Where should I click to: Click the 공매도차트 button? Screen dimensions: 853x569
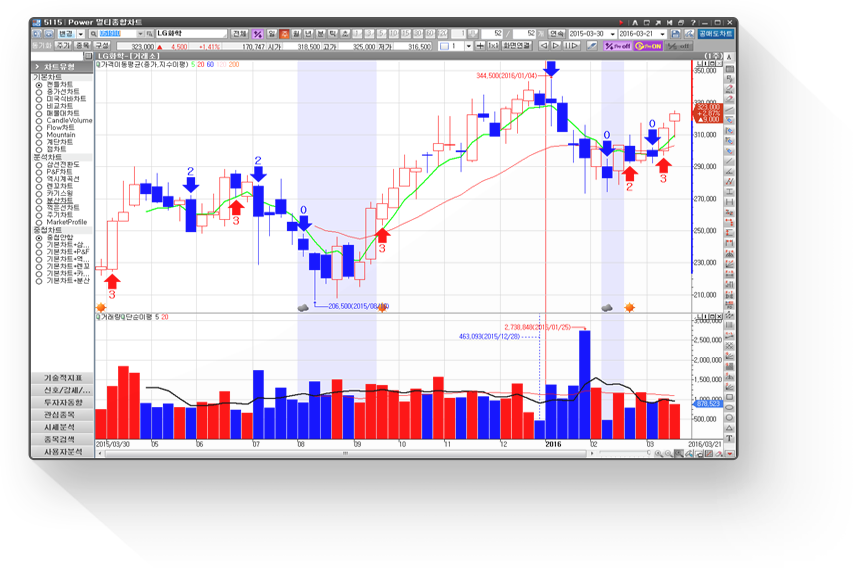pos(716,34)
